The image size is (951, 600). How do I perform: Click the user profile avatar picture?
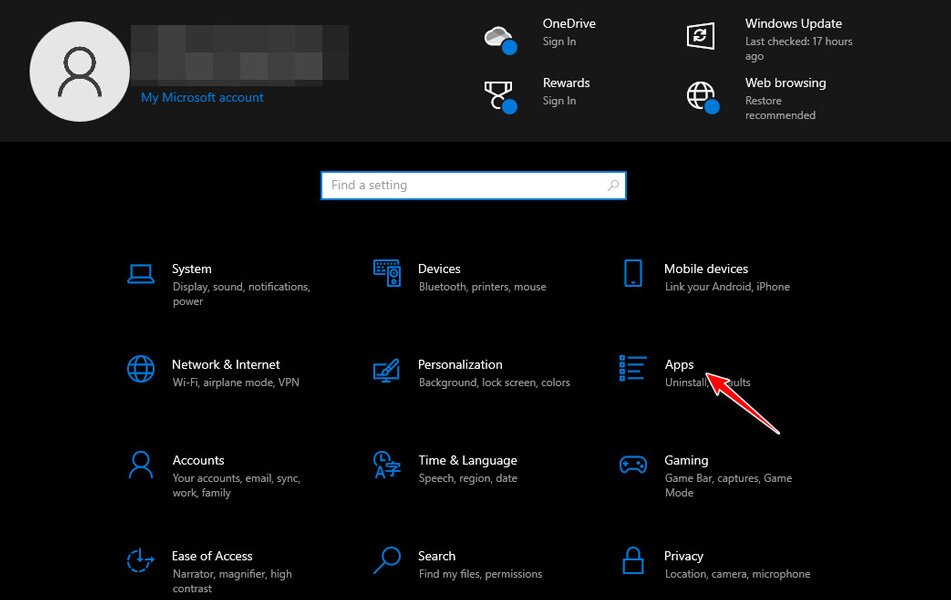click(x=80, y=71)
